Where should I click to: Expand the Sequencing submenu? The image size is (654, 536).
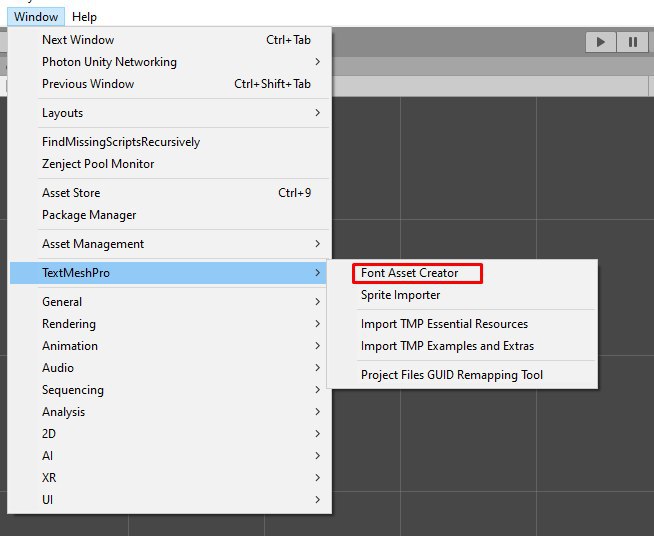point(169,390)
